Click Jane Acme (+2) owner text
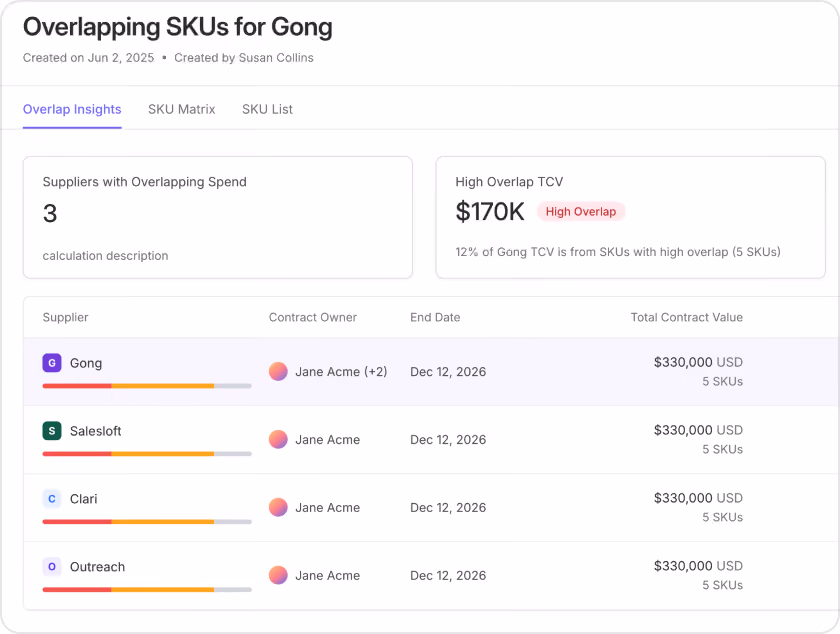The height and width of the screenshot is (634, 840). (x=341, y=371)
